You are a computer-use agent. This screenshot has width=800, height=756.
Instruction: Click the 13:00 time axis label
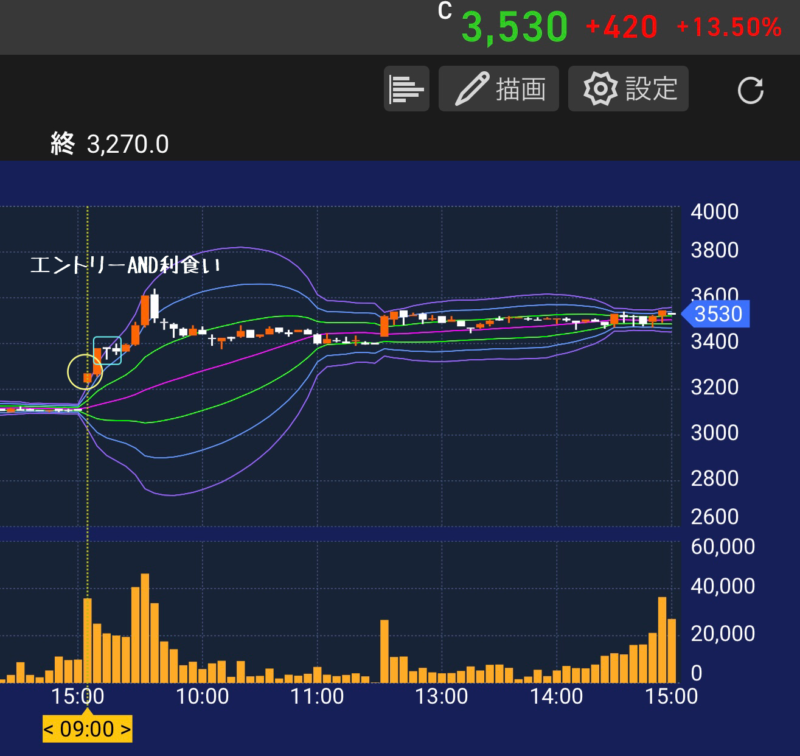(441, 696)
